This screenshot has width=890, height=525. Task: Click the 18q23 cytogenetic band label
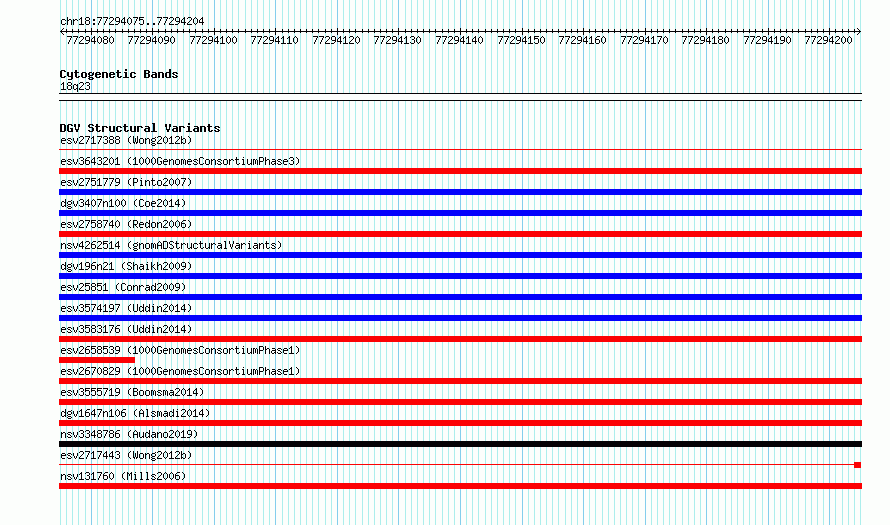click(x=75, y=86)
